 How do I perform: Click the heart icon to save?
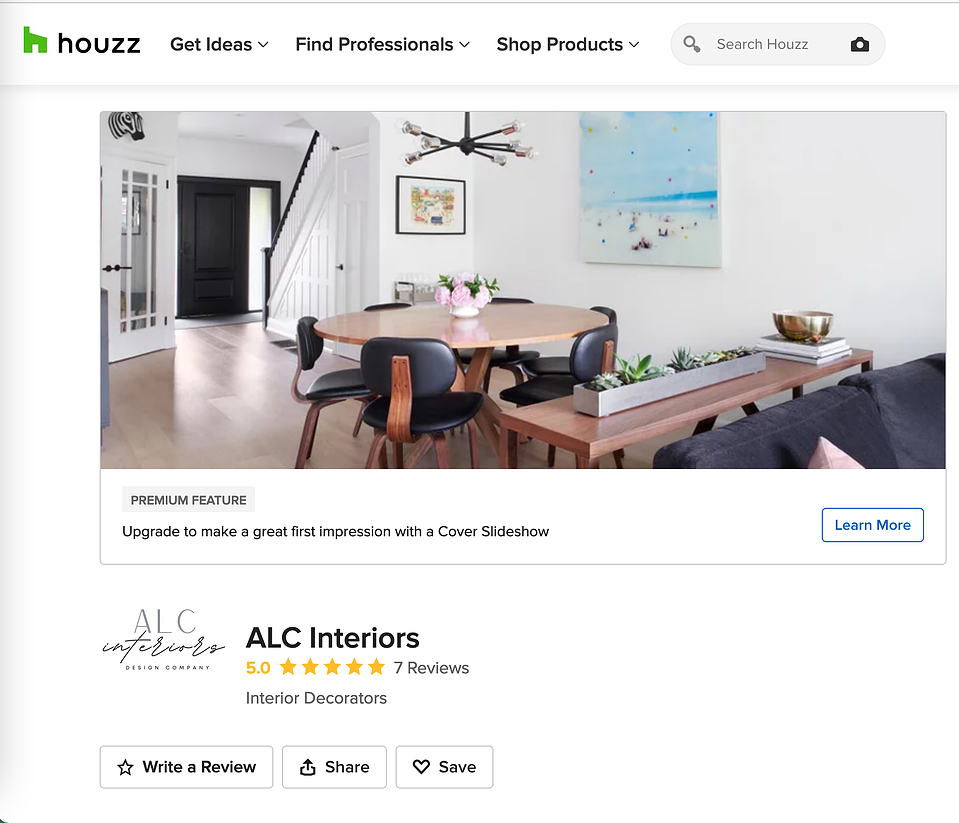[421, 767]
